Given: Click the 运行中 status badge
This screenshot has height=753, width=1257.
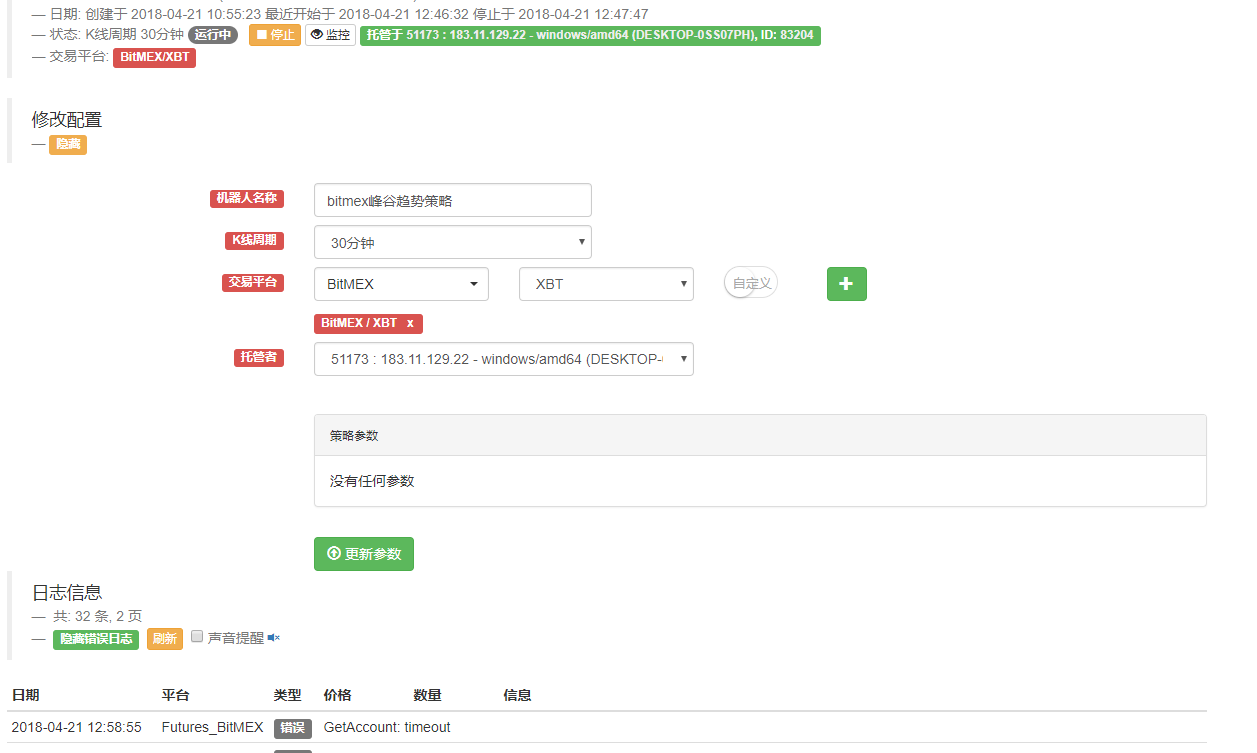Looking at the screenshot, I should [213, 35].
